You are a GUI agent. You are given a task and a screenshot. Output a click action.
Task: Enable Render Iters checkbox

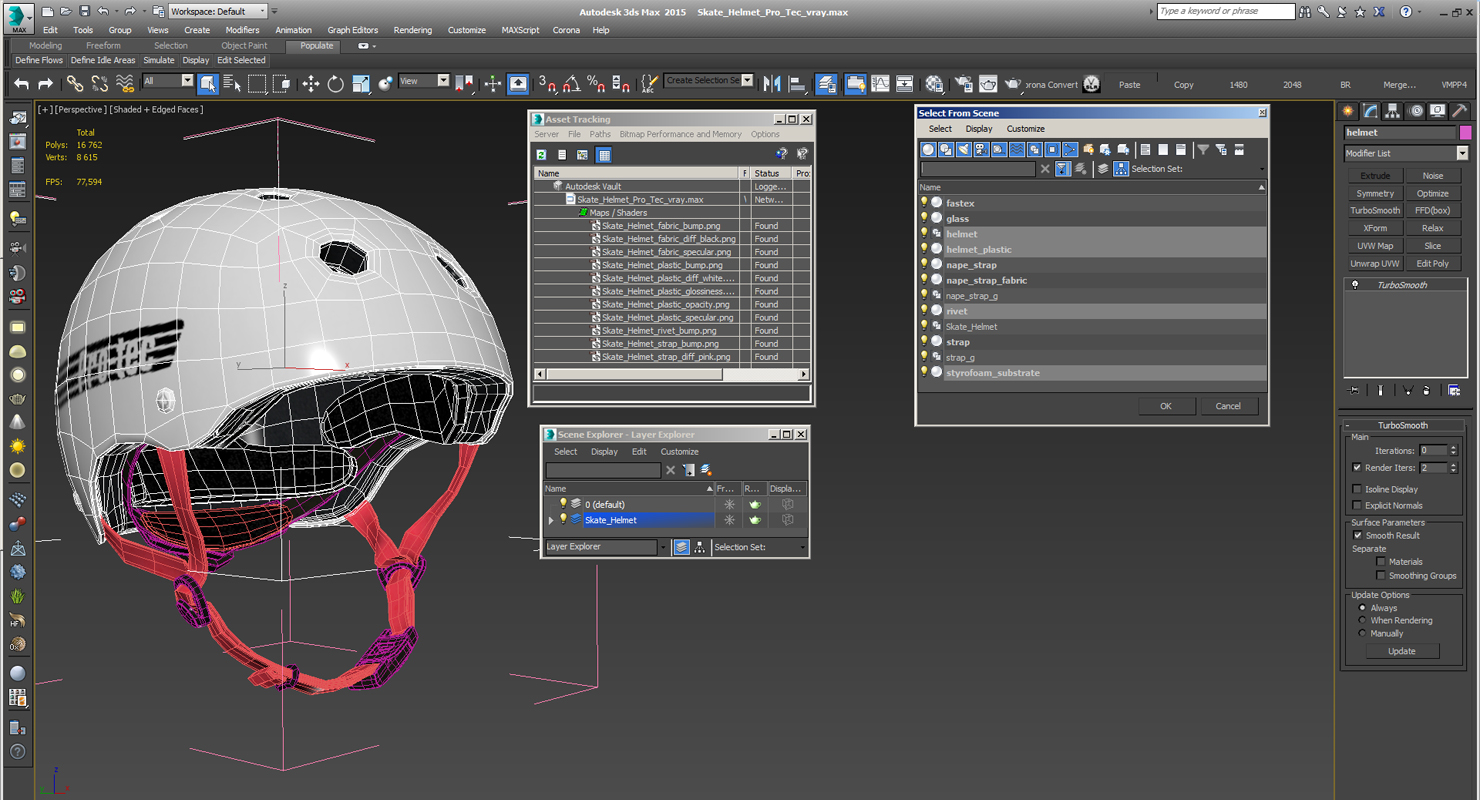click(x=1357, y=467)
